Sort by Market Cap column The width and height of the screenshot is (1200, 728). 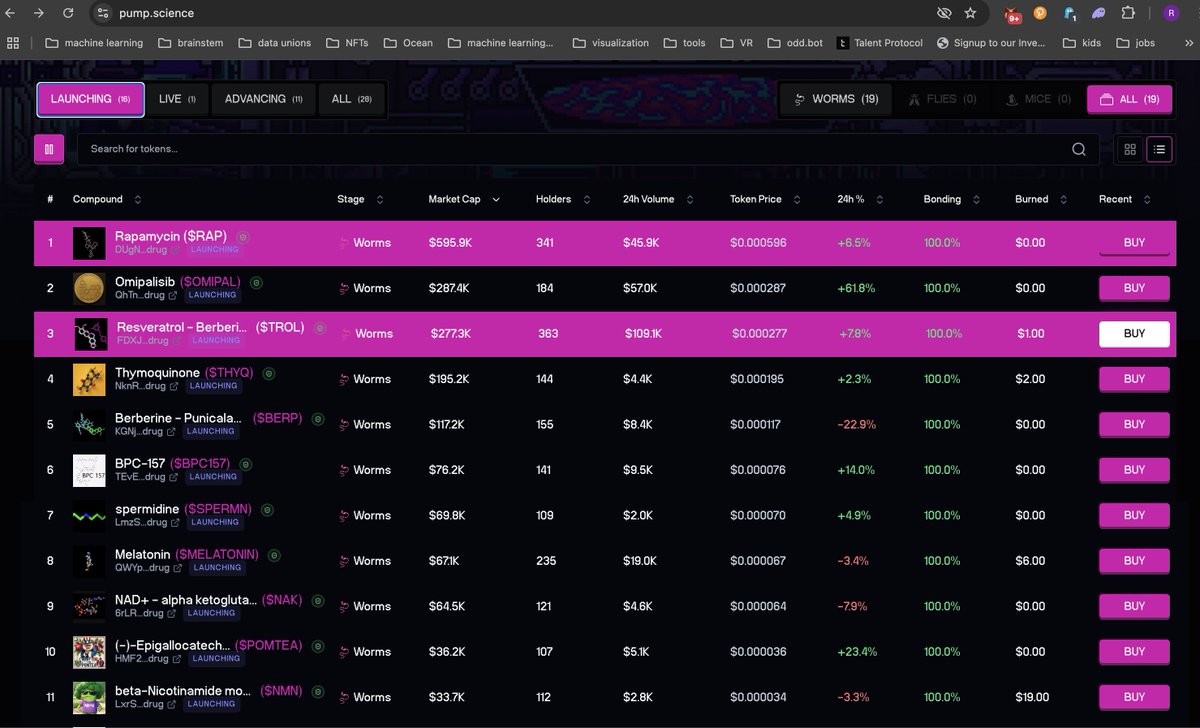(x=464, y=199)
